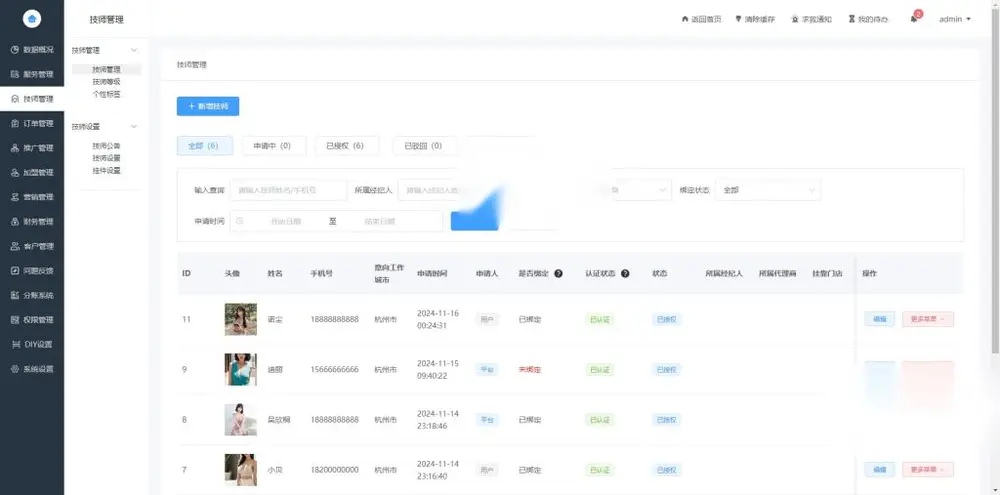The height and width of the screenshot is (495, 1000).
Task: Open the admin account dropdown
Action: click(x=955, y=19)
